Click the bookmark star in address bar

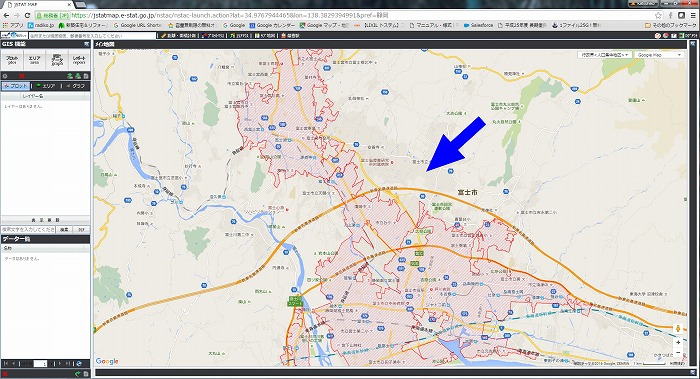tap(658, 15)
